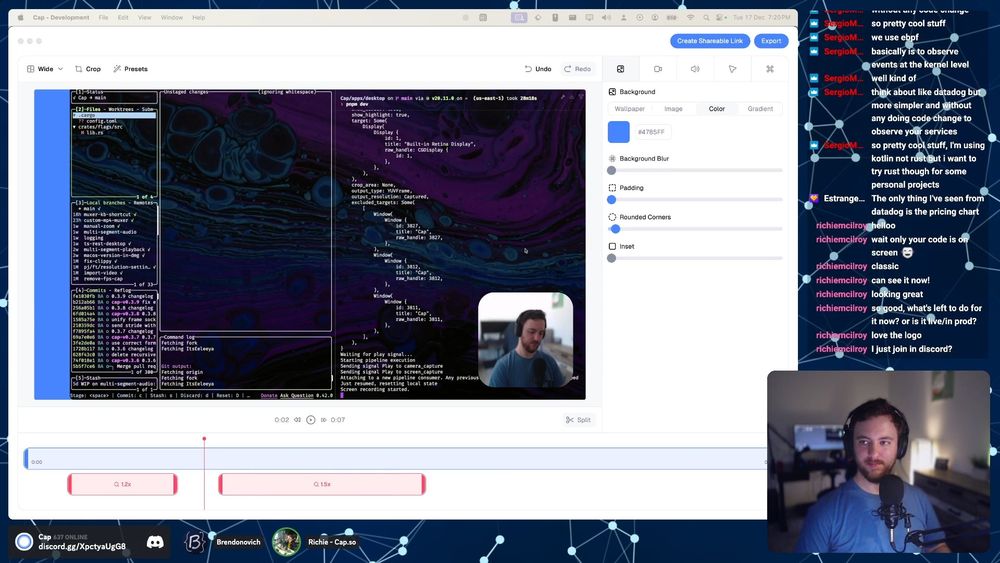Screen dimensions: 1000x563
Task: Click the Background Blur icon next to label
Action: tap(612, 159)
